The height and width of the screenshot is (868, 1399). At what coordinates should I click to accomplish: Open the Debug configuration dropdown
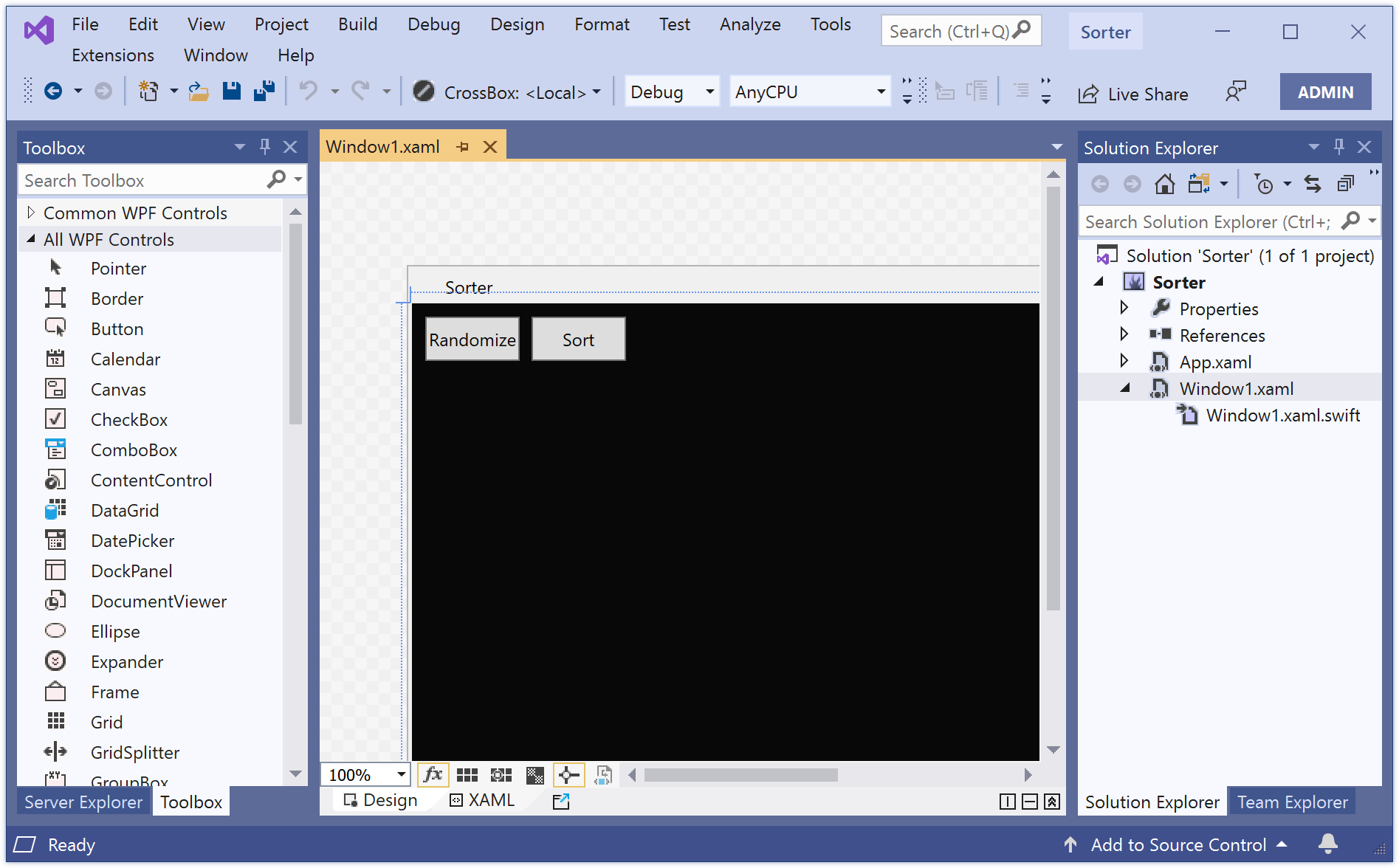tap(672, 92)
